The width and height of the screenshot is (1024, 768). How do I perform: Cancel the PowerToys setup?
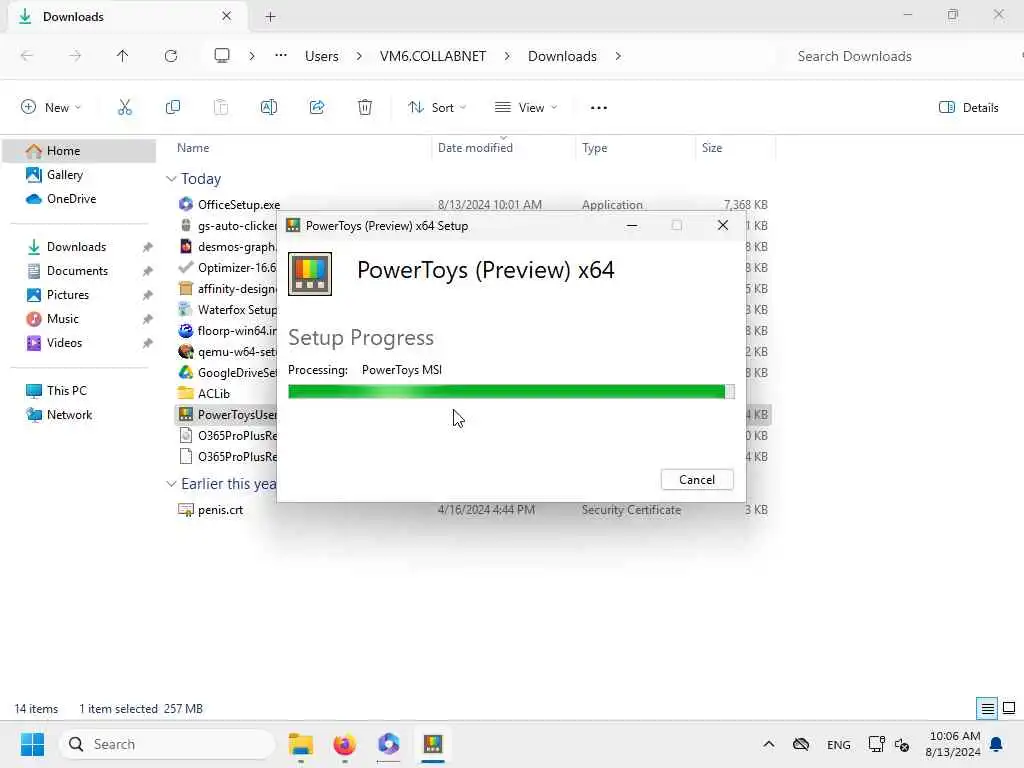[697, 480]
